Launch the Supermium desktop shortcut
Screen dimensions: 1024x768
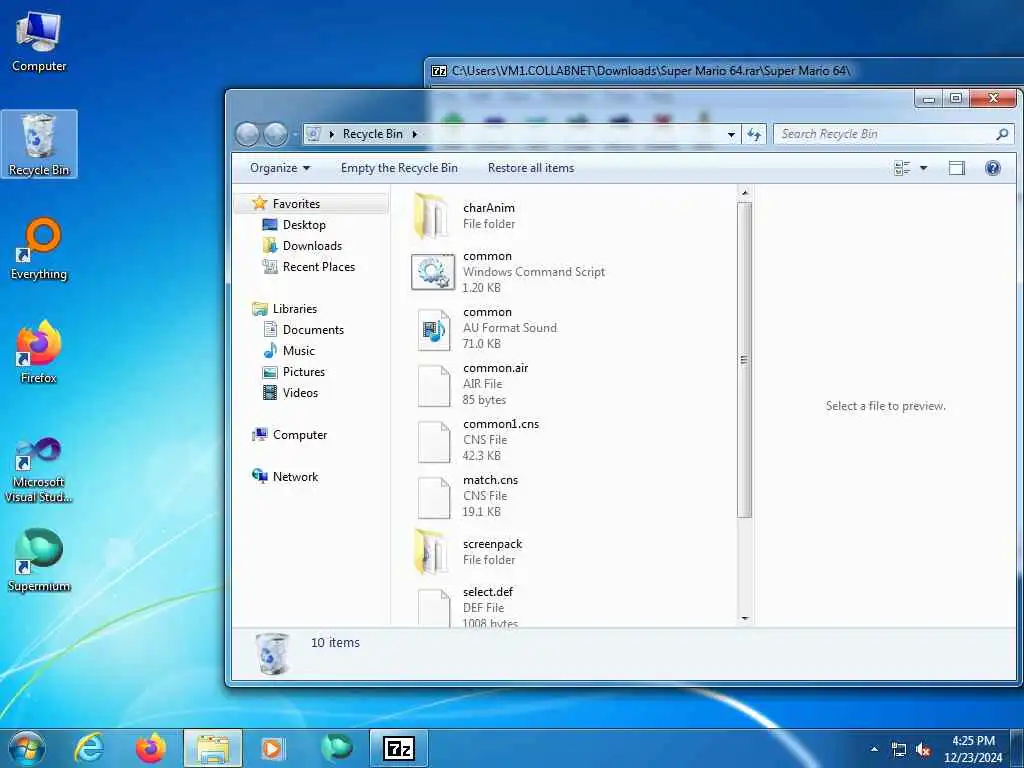click(39, 560)
